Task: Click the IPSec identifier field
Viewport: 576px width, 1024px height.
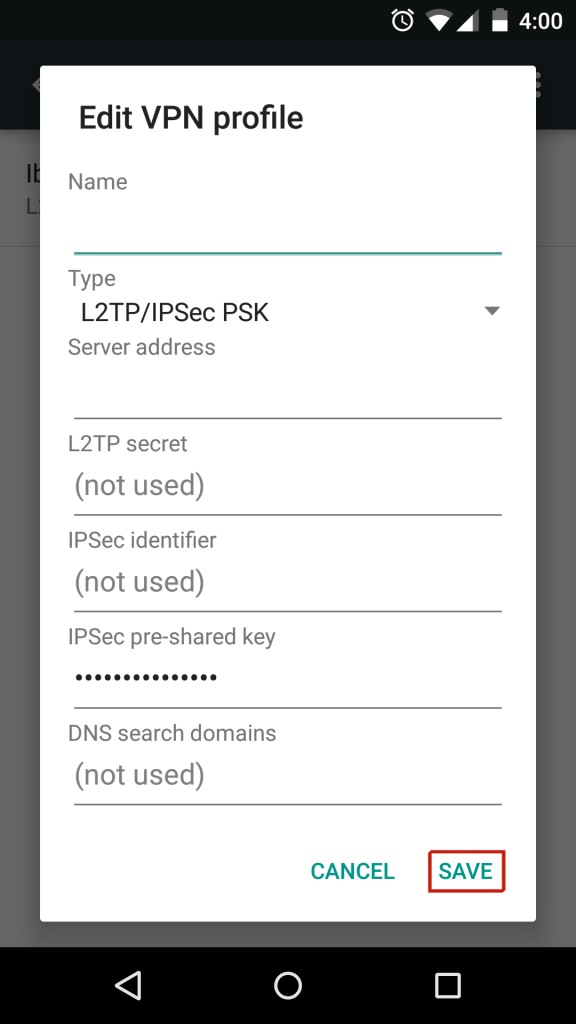Action: point(287,584)
